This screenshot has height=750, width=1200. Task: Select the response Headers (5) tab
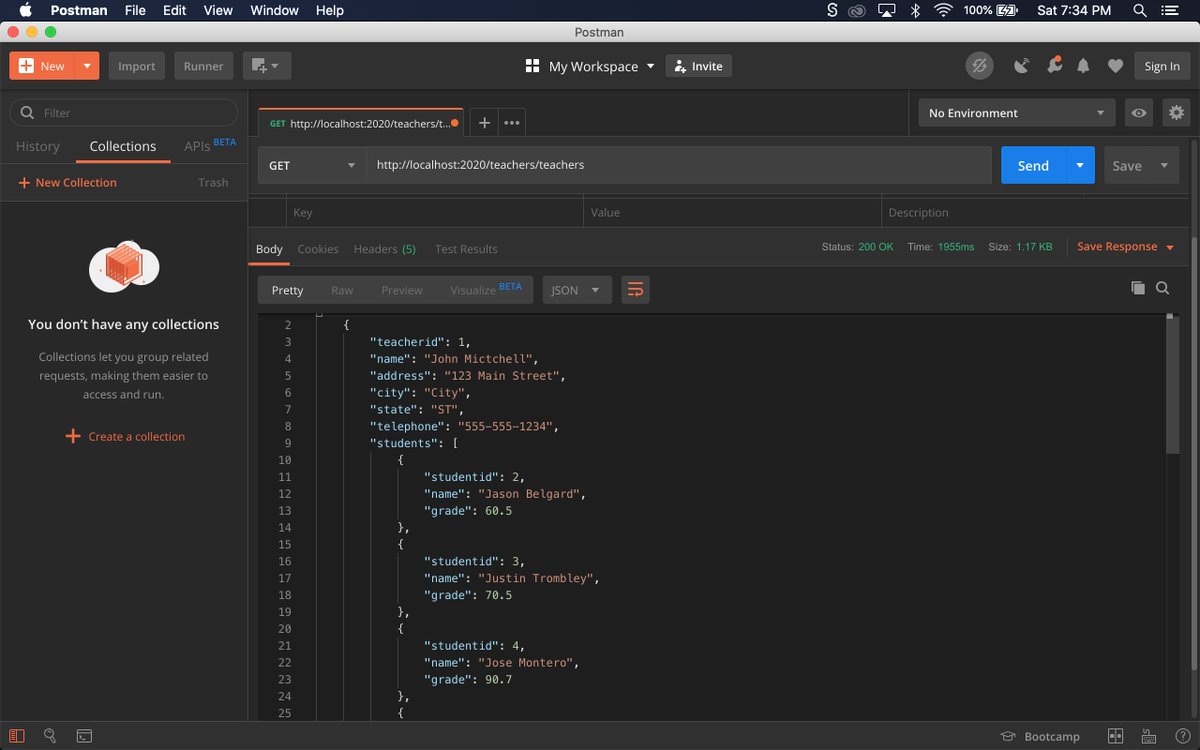click(385, 249)
